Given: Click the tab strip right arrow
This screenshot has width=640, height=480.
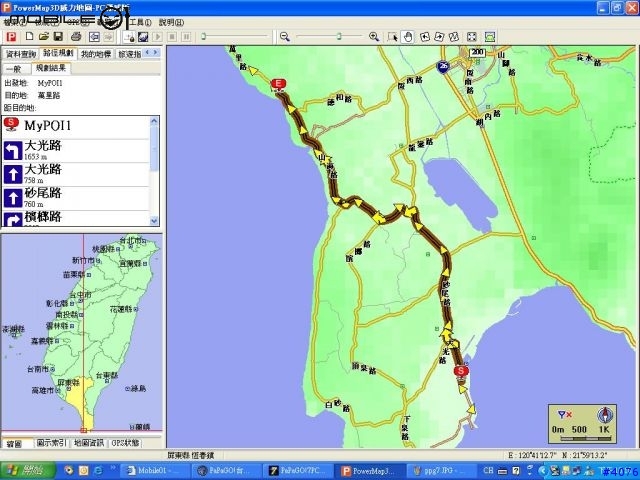Looking at the screenshot, I should tap(155, 53).
